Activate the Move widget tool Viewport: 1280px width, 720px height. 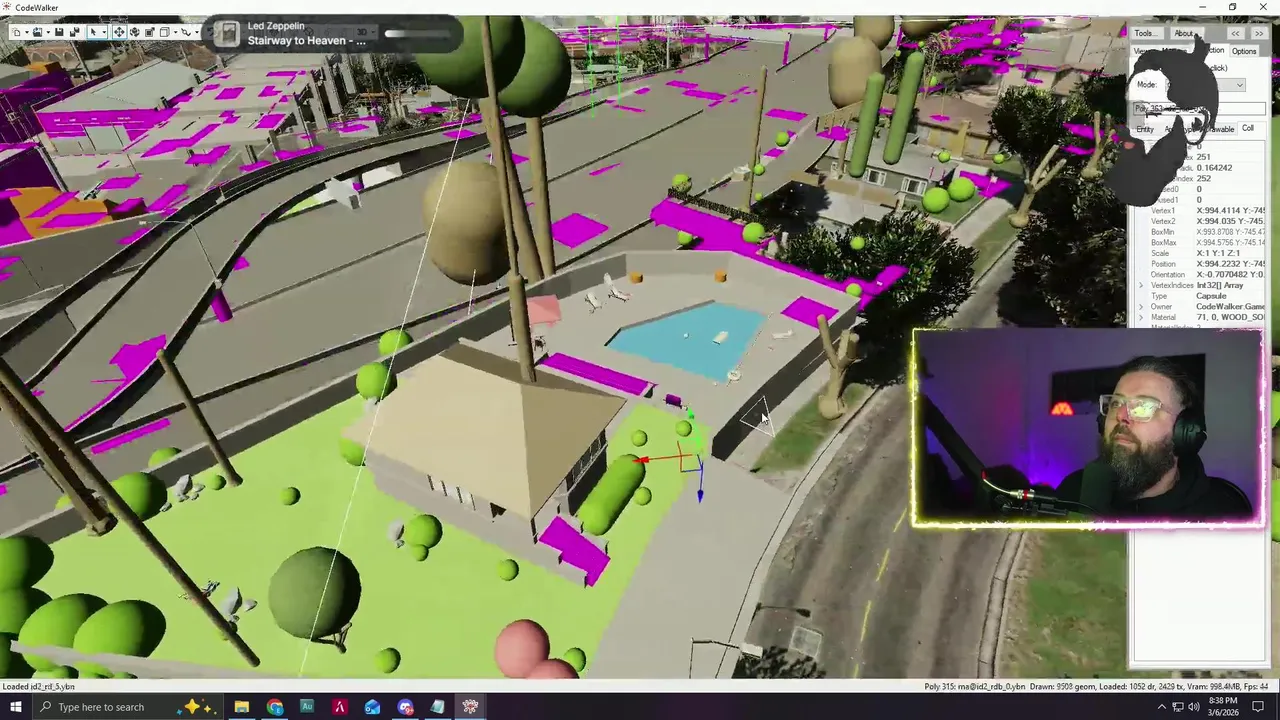point(119,32)
